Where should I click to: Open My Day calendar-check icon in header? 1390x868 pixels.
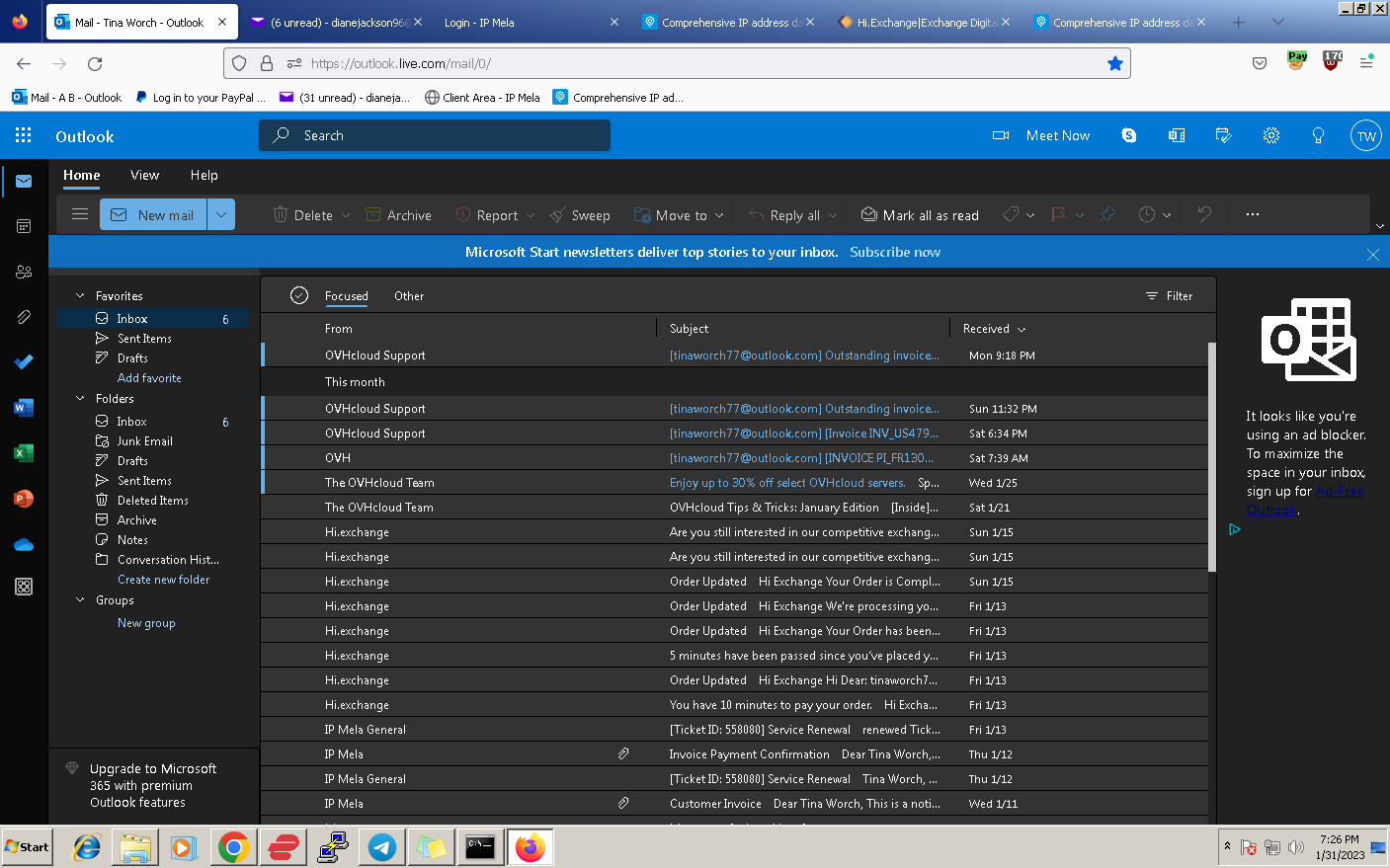pos(1224,135)
